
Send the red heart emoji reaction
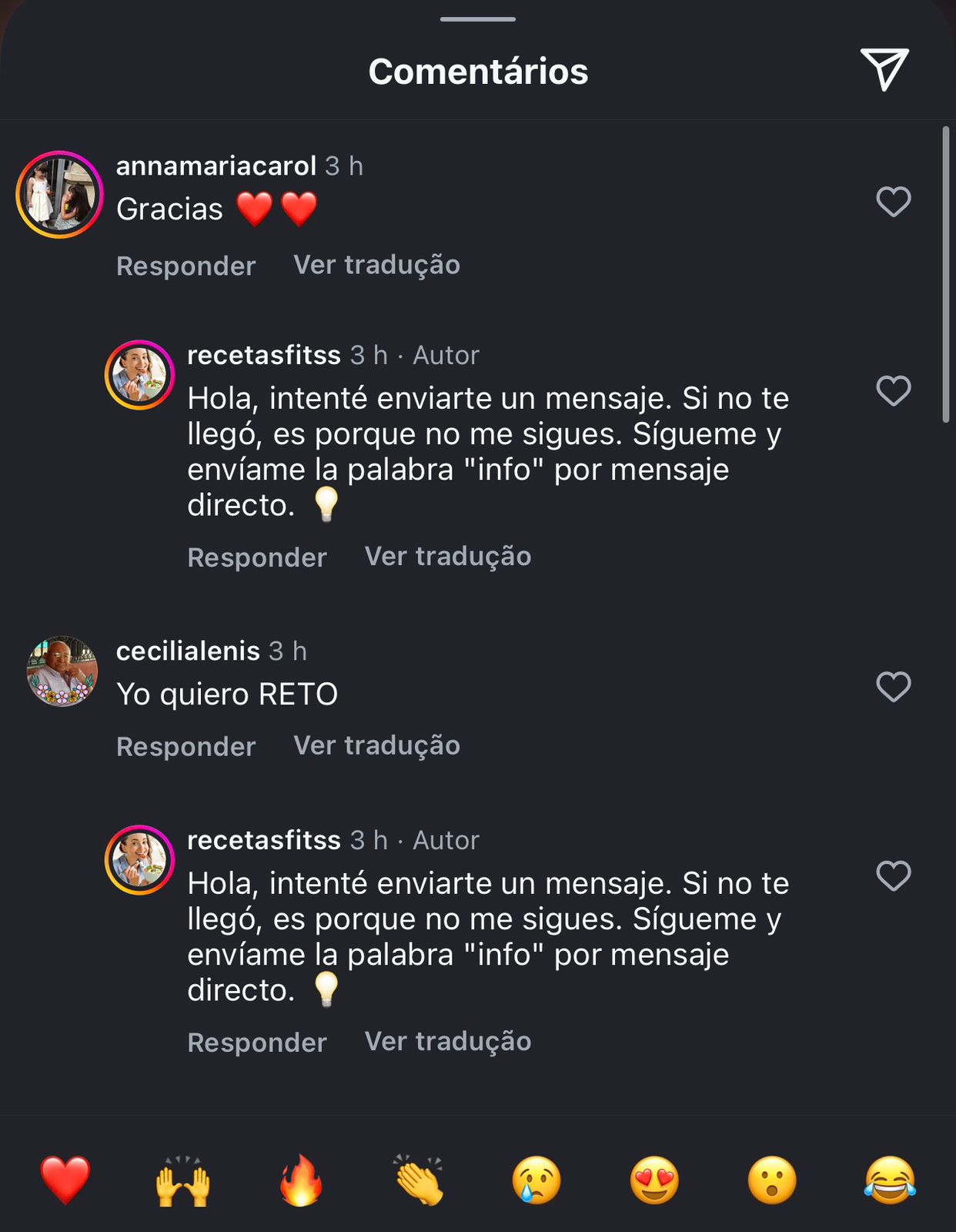click(x=65, y=1180)
